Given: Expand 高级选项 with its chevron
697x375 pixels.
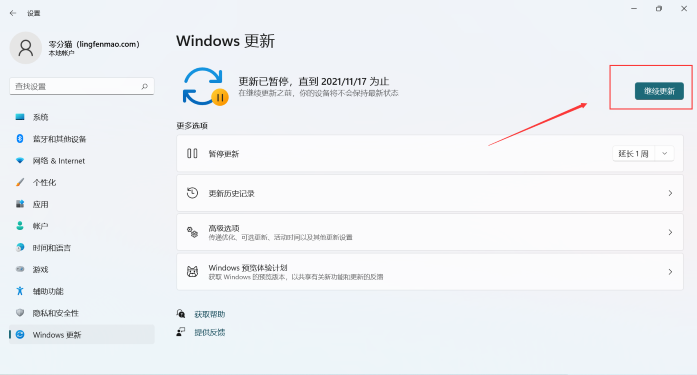Looking at the screenshot, I should tap(670, 232).
